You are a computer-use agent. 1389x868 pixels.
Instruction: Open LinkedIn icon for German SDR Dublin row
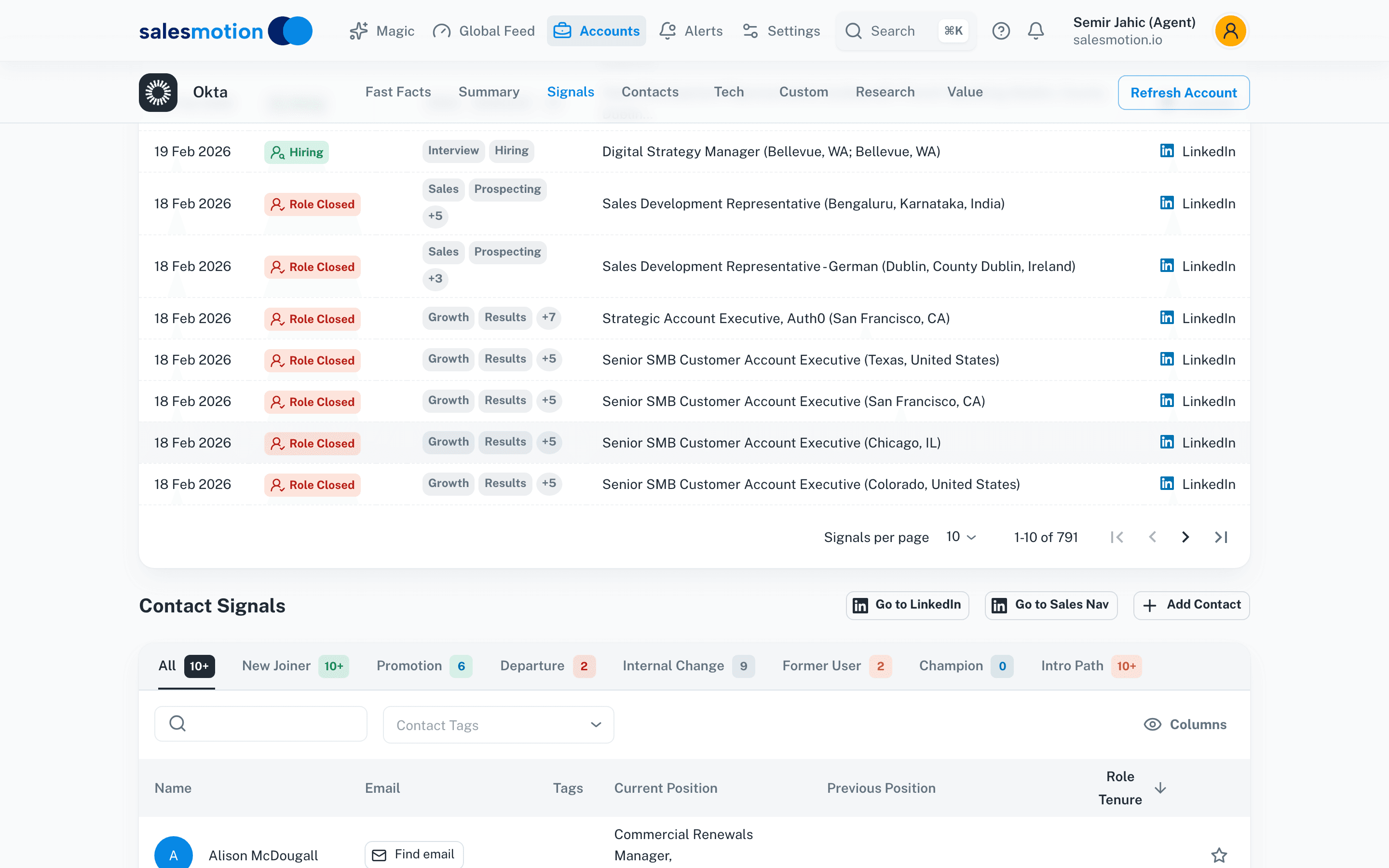tap(1166, 265)
